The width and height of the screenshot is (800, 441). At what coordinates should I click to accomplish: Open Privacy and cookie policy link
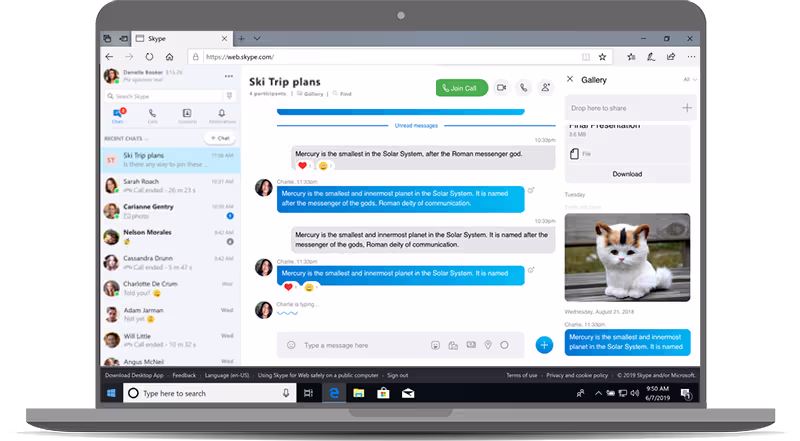point(577,375)
